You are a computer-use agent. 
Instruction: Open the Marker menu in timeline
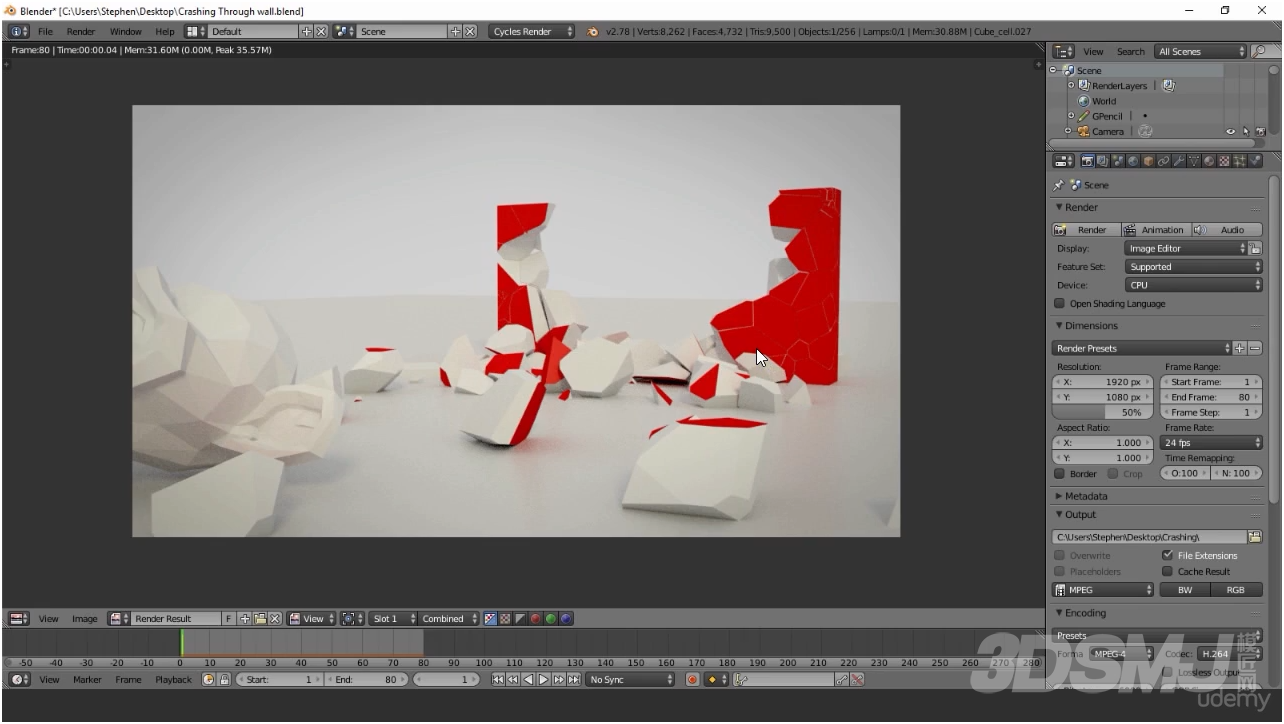tap(87, 680)
